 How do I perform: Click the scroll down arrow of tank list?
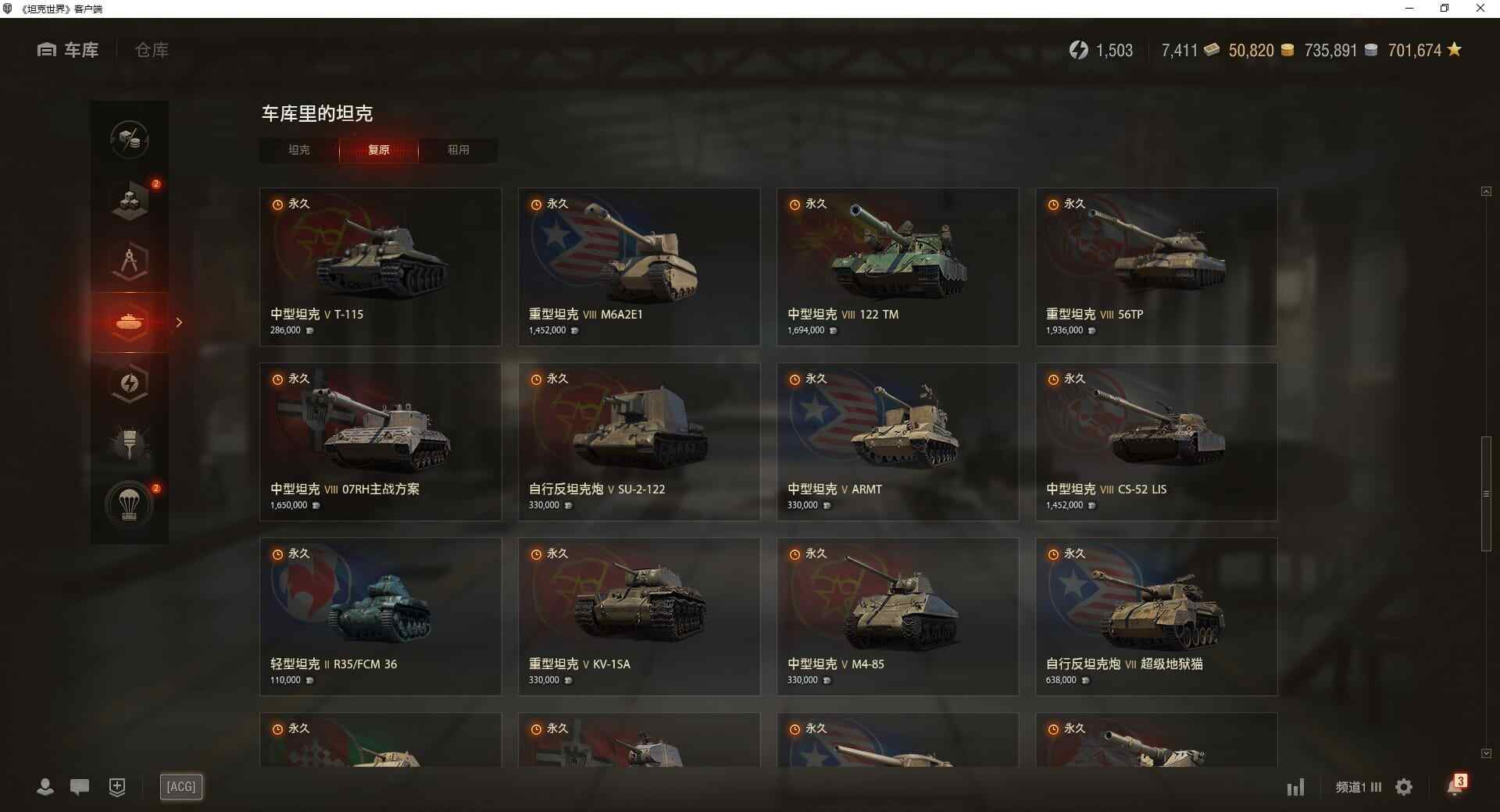coord(1486,753)
